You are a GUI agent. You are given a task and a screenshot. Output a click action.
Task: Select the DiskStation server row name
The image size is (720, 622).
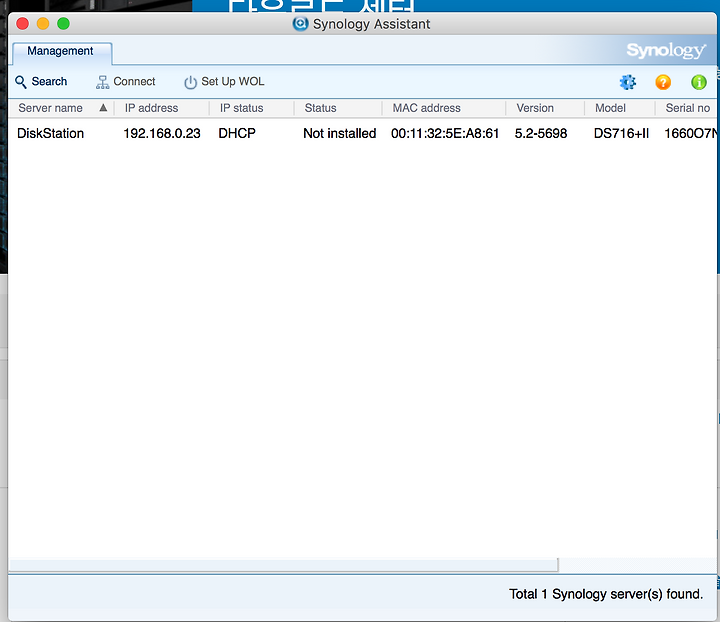pyautogui.click(x=51, y=134)
